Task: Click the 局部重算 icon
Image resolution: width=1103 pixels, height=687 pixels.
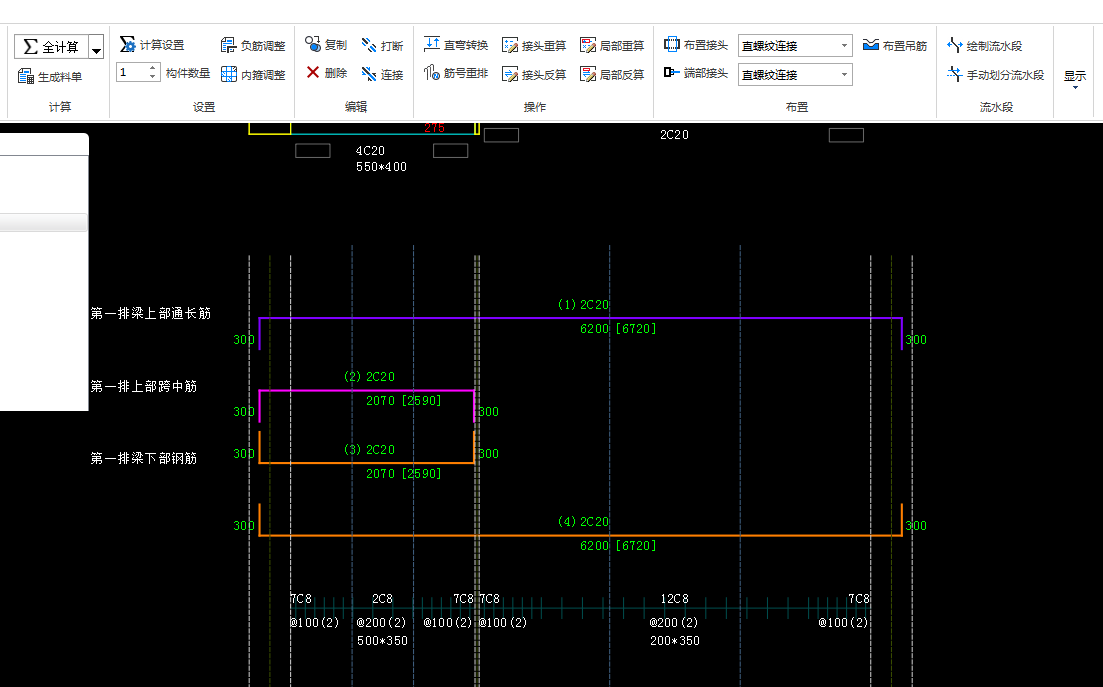Action: pyautogui.click(x=588, y=46)
